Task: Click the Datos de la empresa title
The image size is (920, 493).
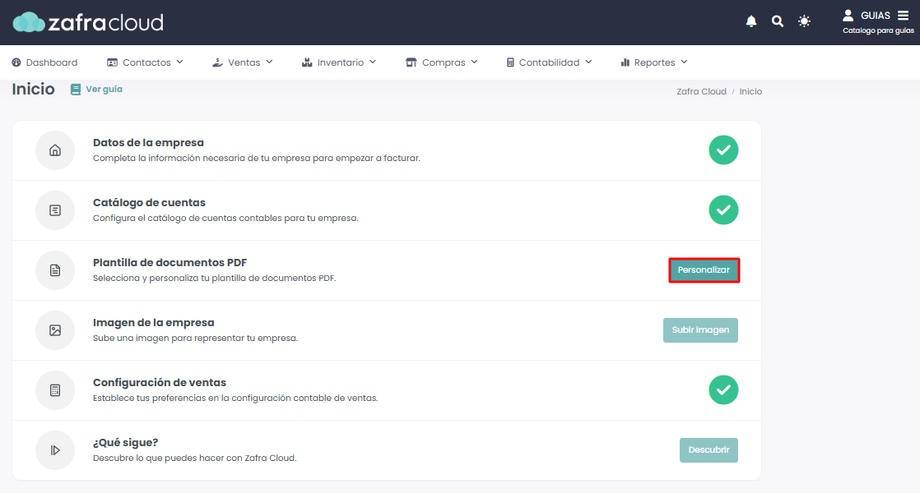Action: click(x=148, y=143)
